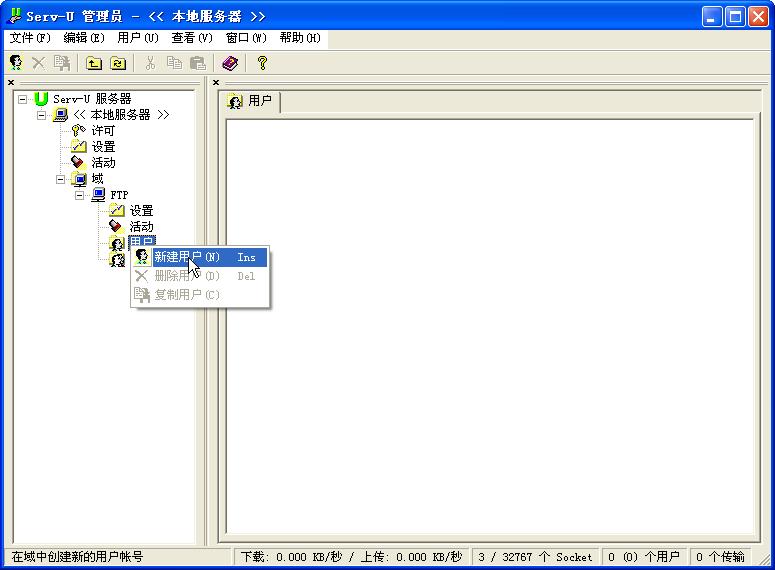The image size is (775, 570).
Task: Click the up one level folder icon
Action: pos(94,63)
